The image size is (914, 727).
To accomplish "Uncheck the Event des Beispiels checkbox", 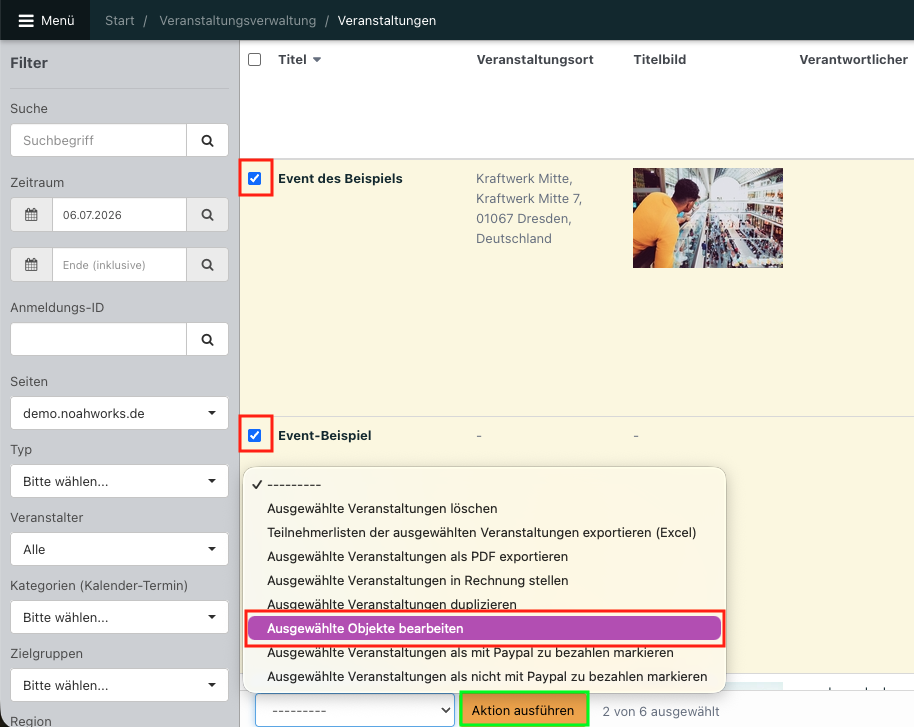I will [255, 178].
